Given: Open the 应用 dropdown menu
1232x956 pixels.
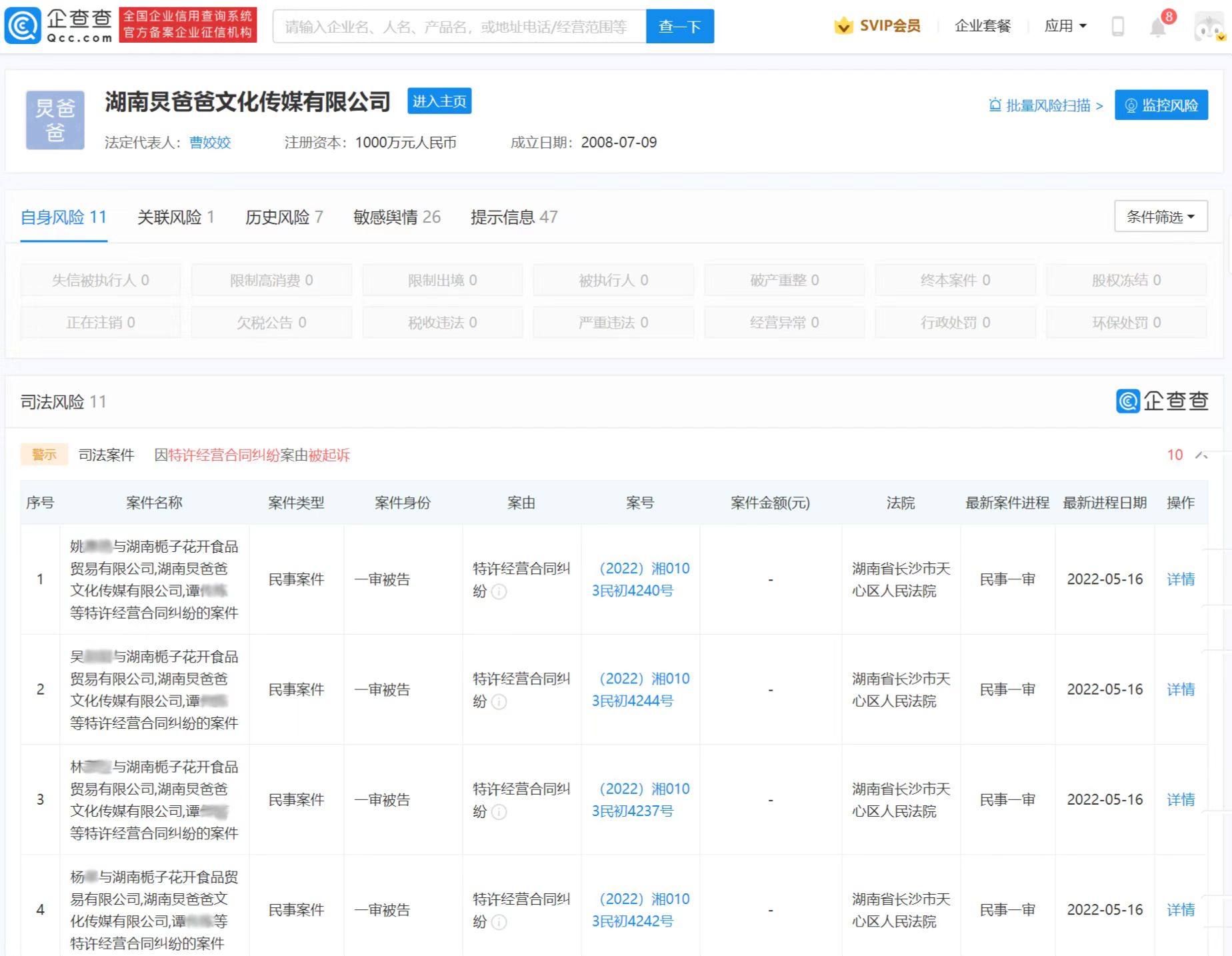Looking at the screenshot, I should 1065,26.
